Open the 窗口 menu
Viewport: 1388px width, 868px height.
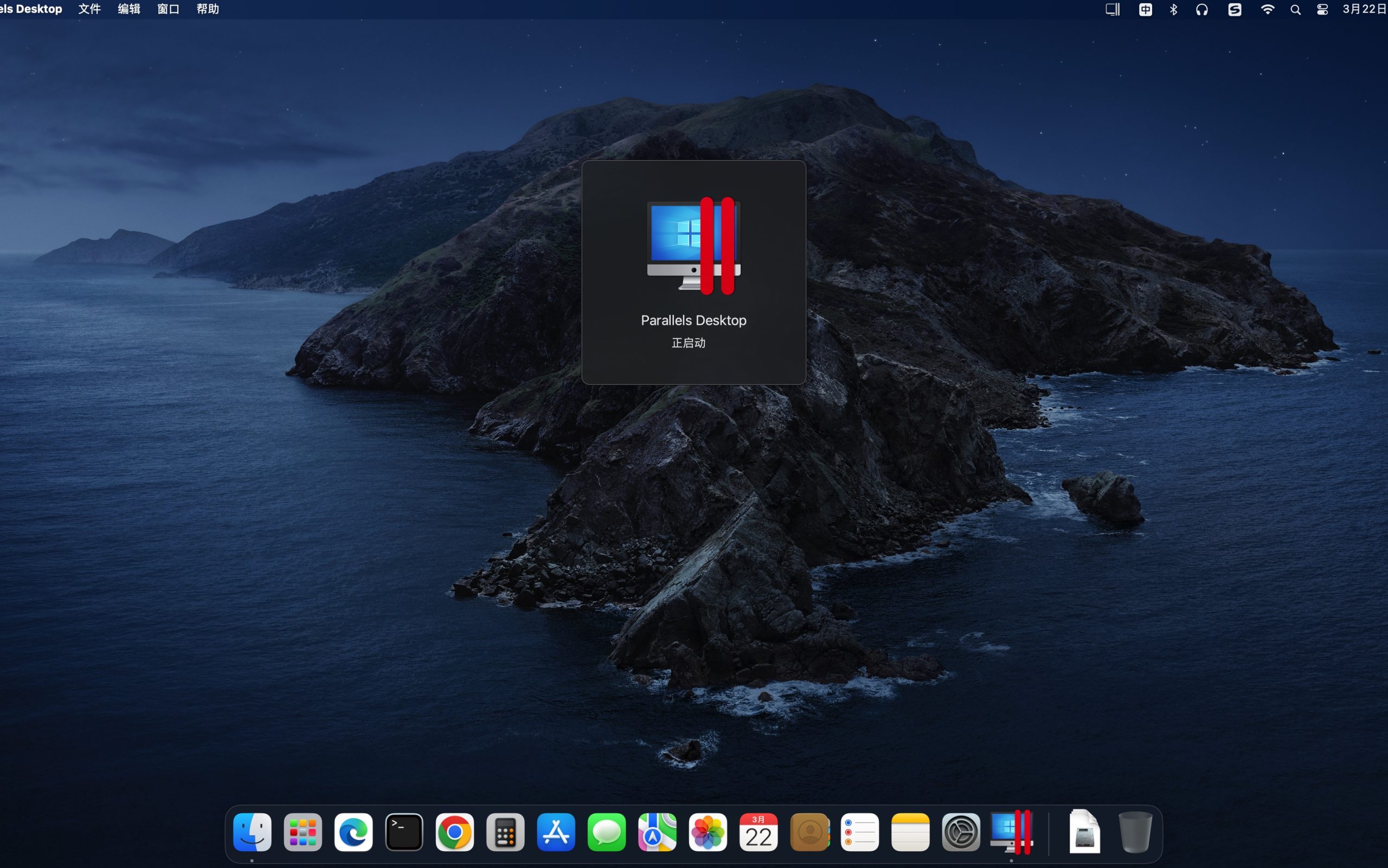(168, 9)
